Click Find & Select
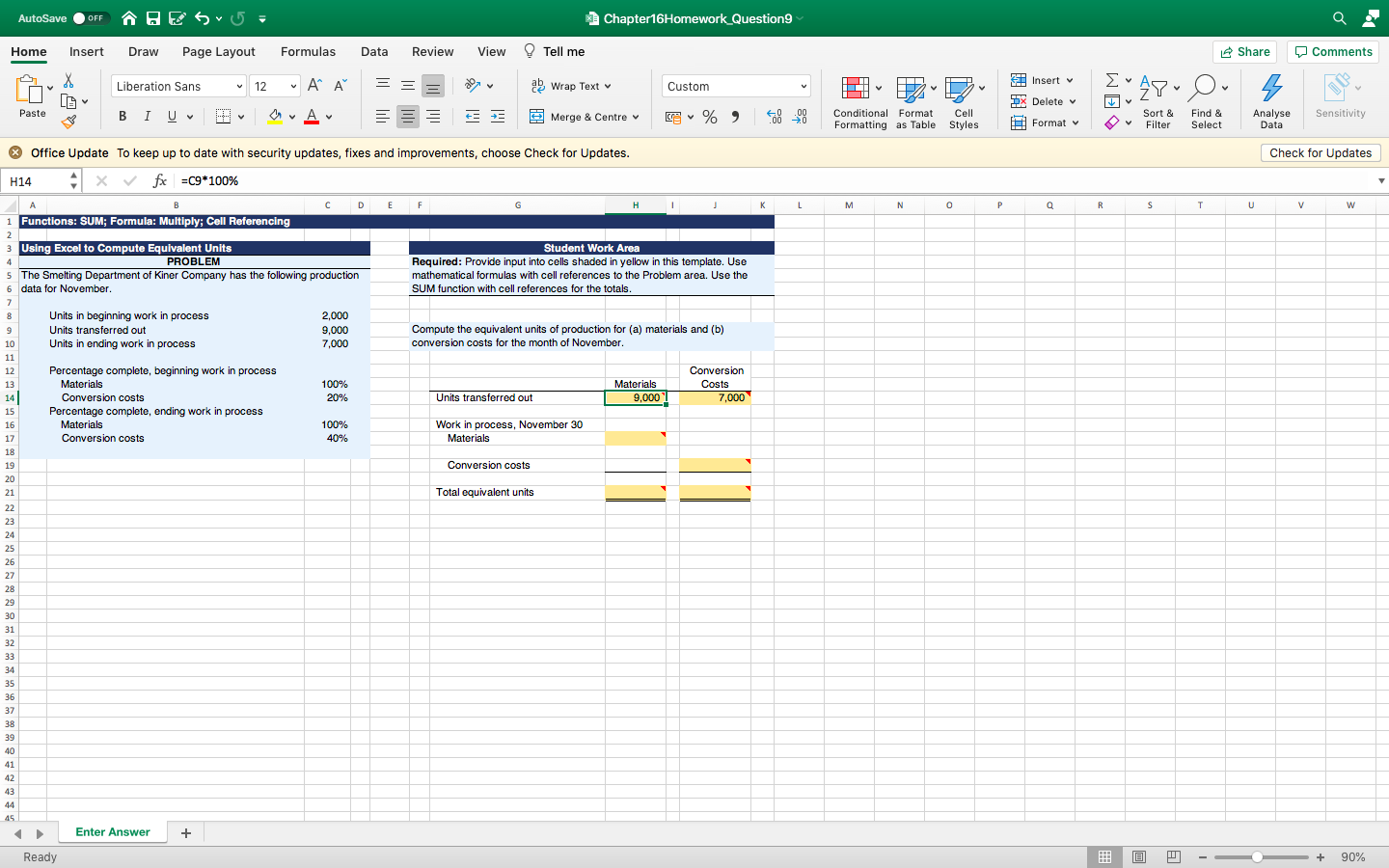The width and height of the screenshot is (1389, 868). click(x=1207, y=101)
